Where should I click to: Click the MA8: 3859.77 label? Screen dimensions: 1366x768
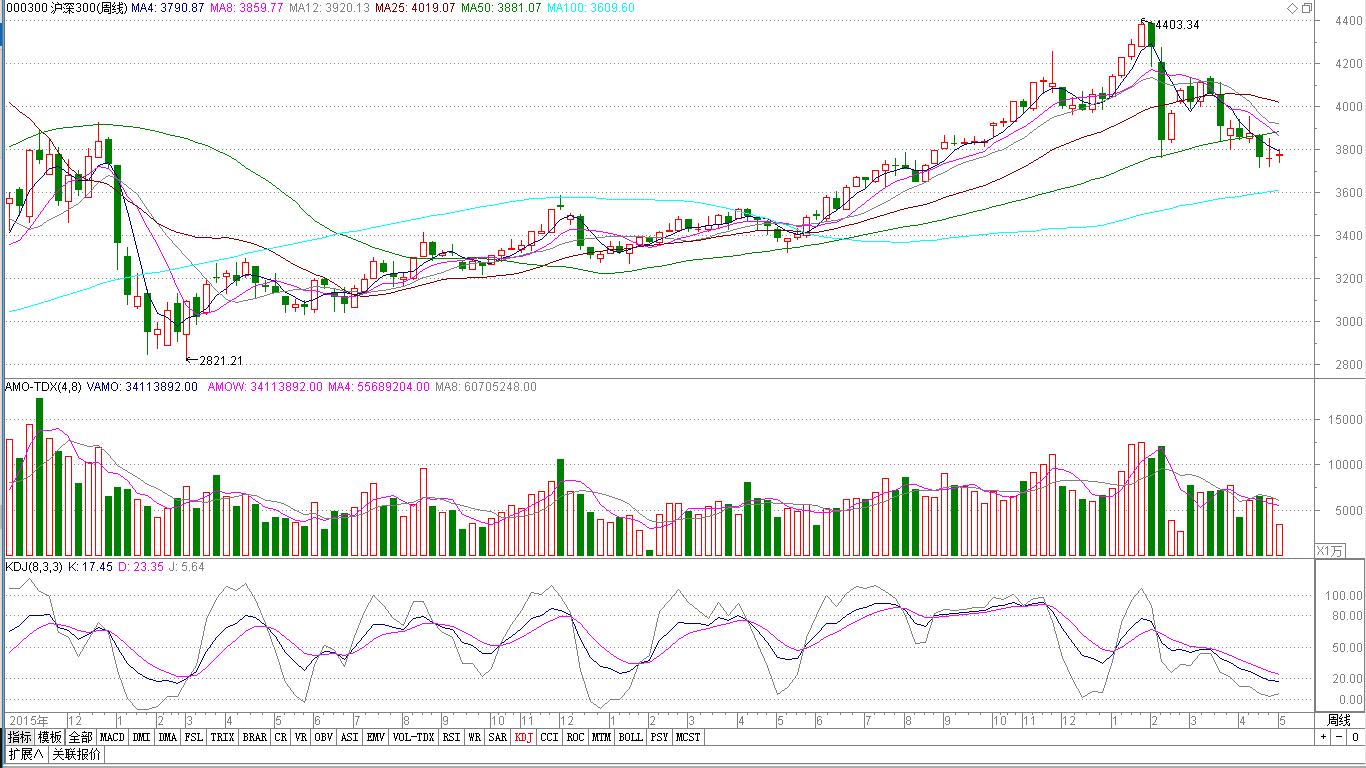pyautogui.click(x=248, y=8)
